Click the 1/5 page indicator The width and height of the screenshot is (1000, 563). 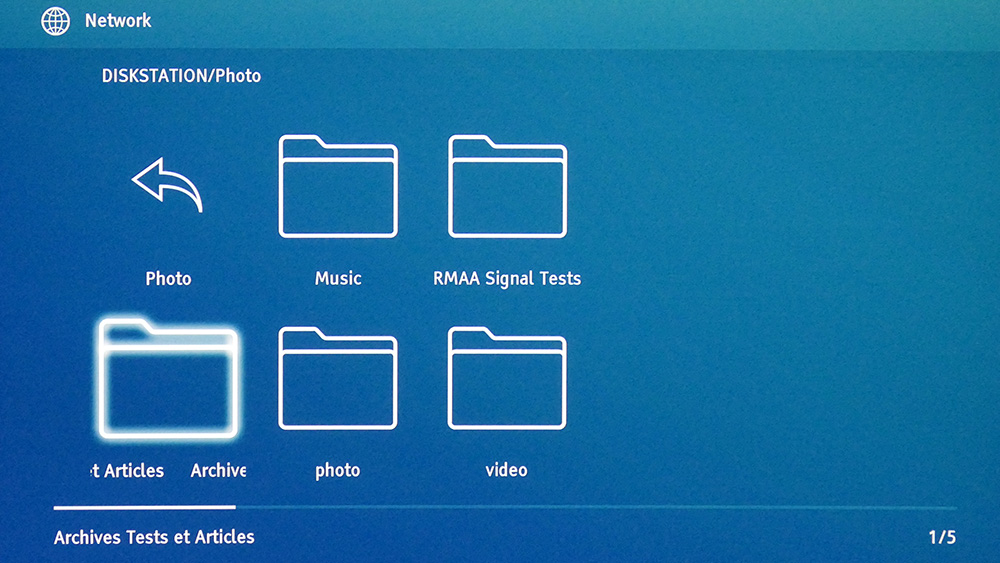tap(942, 537)
